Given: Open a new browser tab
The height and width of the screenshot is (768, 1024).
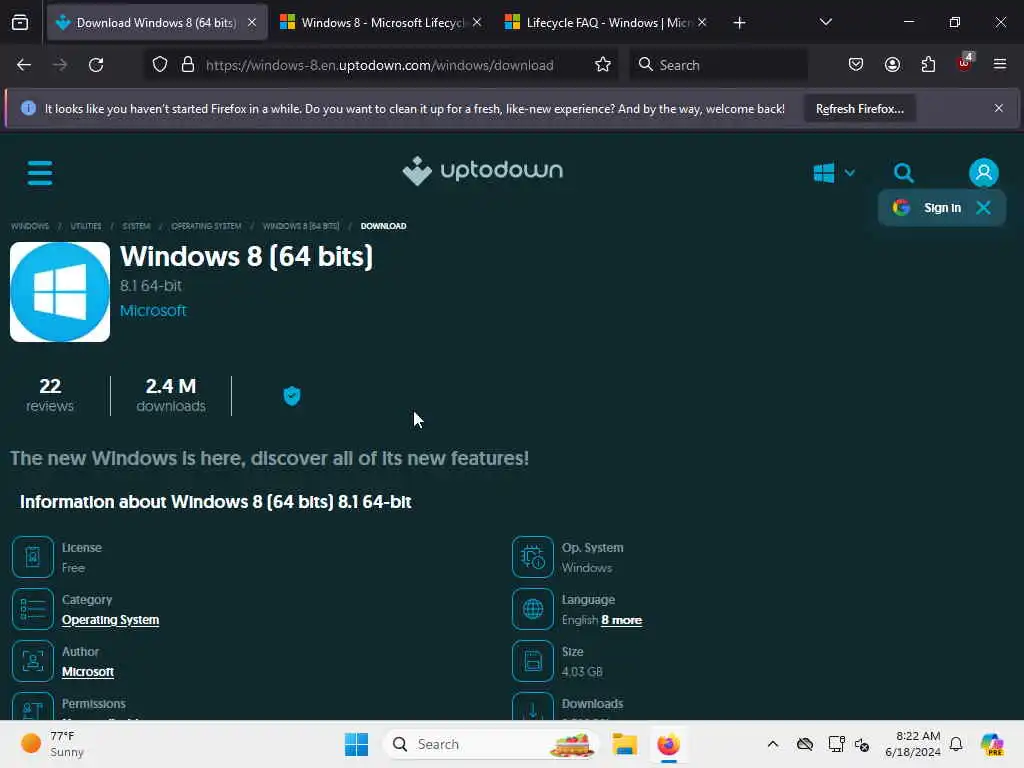Looking at the screenshot, I should (739, 23).
